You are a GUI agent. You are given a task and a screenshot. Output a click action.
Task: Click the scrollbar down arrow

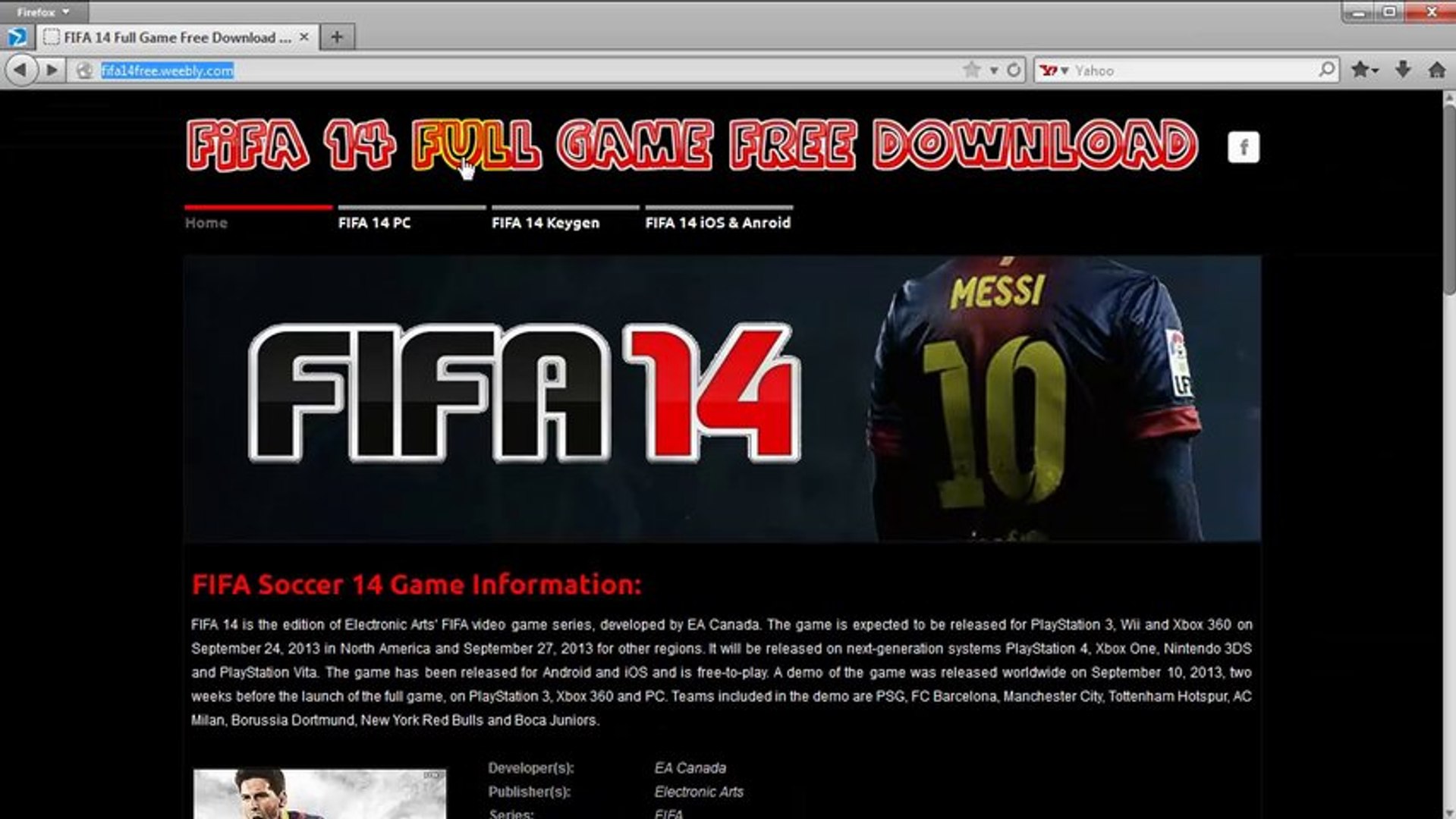pyautogui.click(x=1449, y=812)
